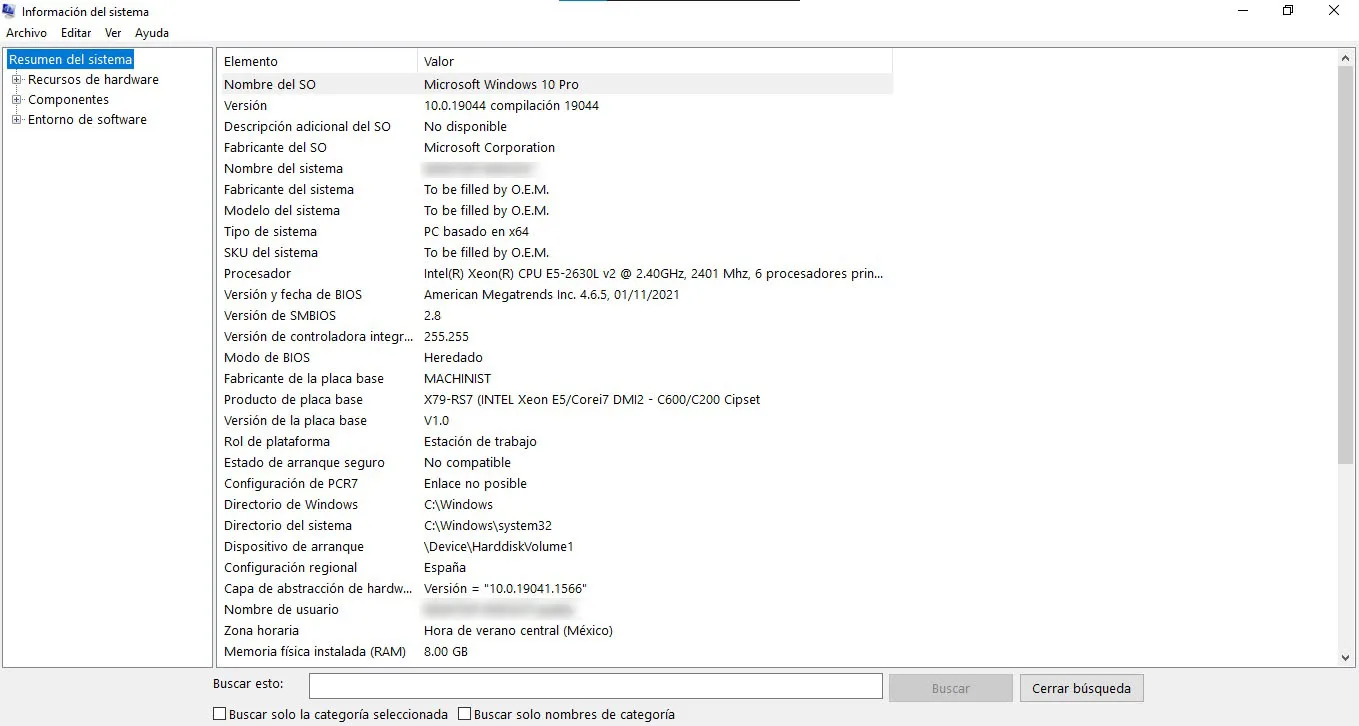The image size is (1359, 726).
Task: Open the Ayuda menu
Action: [x=152, y=33]
